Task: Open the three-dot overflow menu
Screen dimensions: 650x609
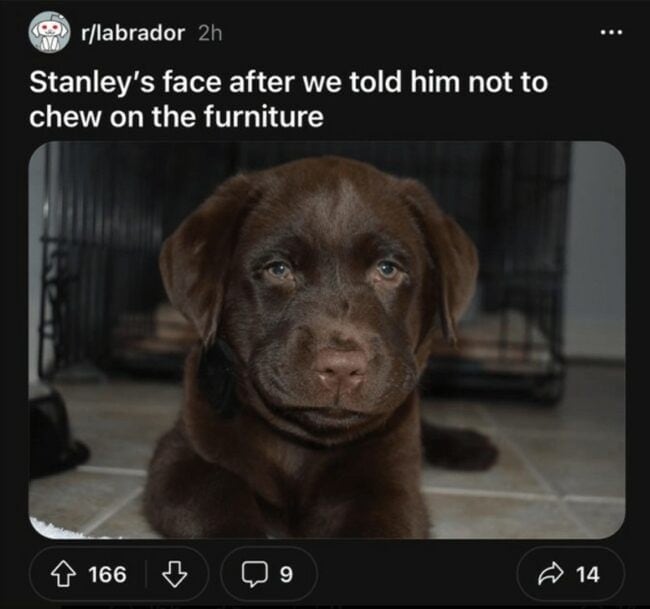Action: (612, 32)
